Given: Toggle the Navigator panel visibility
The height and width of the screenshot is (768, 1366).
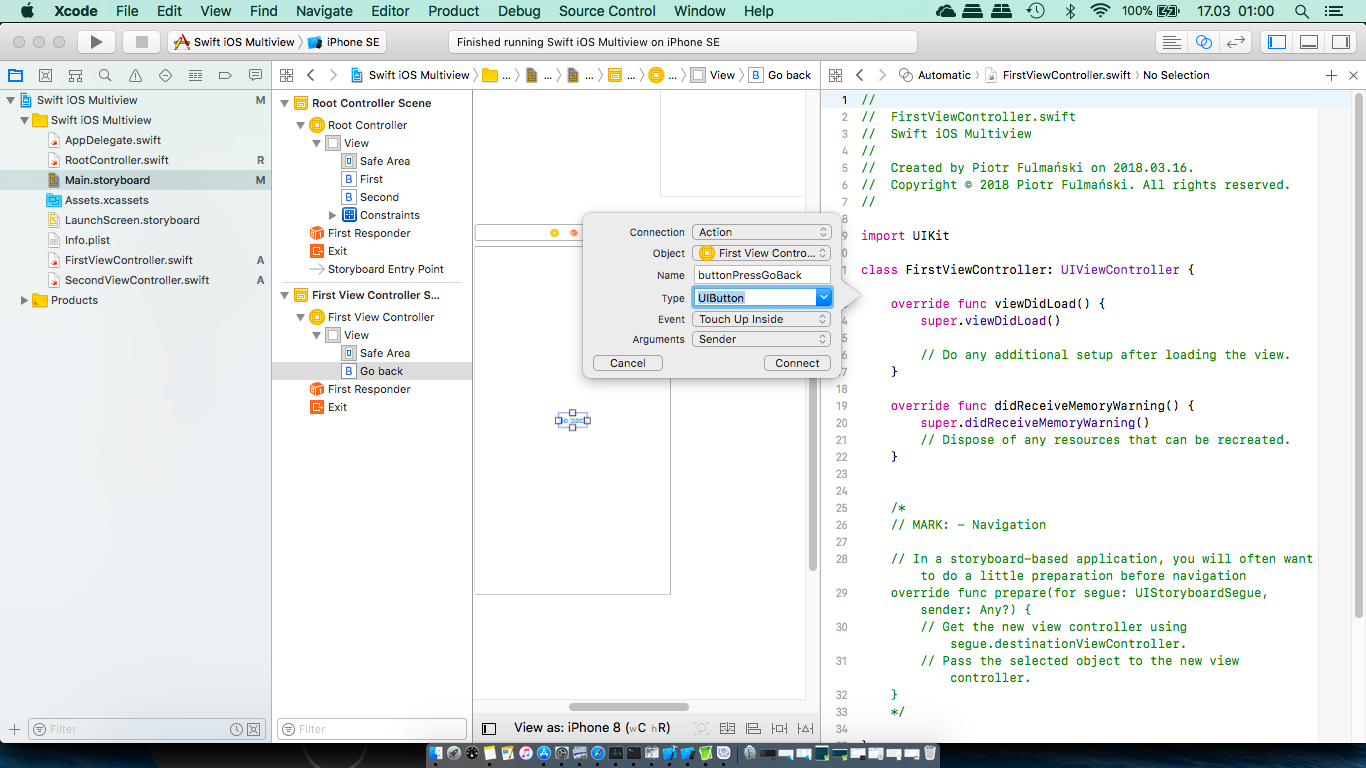Looking at the screenshot, I should pyautogui.click(x=1276, y=42).
